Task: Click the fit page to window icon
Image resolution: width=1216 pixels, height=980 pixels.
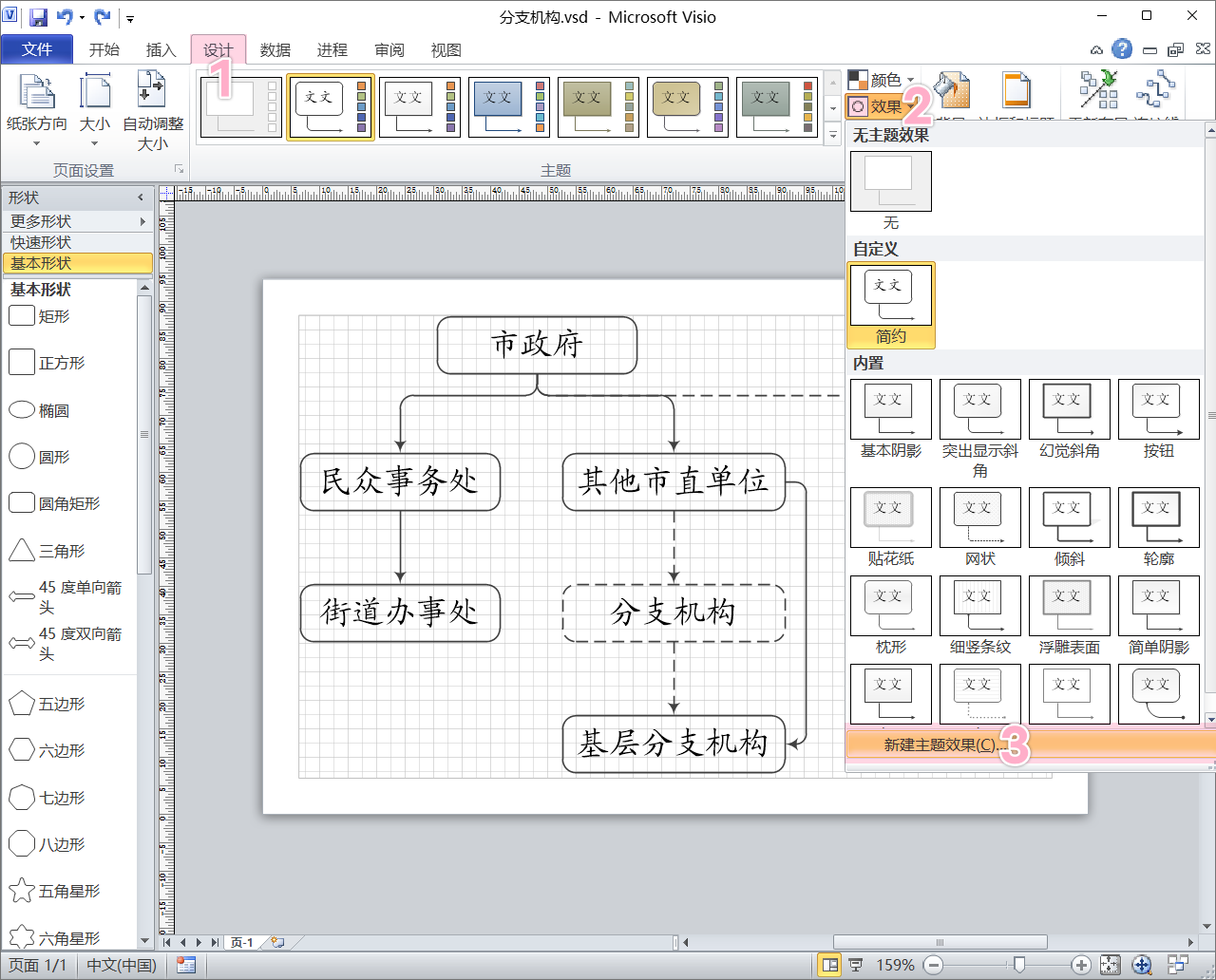Action: pos(1110,965)
